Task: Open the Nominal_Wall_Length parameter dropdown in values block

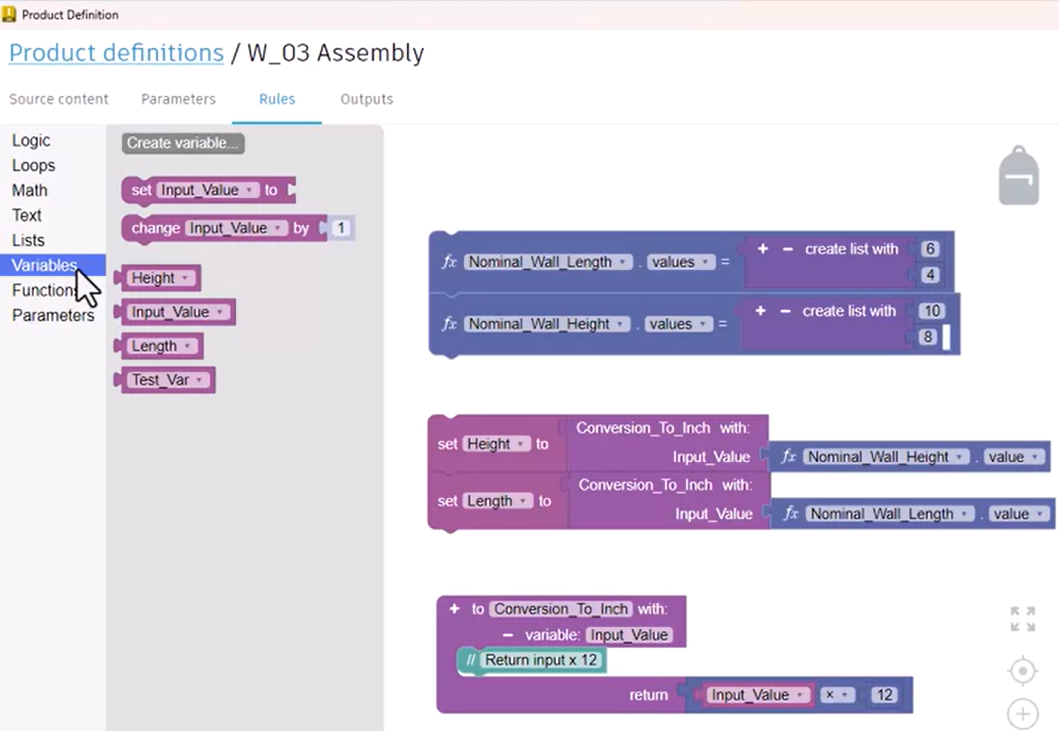Action: pos(548,262)
